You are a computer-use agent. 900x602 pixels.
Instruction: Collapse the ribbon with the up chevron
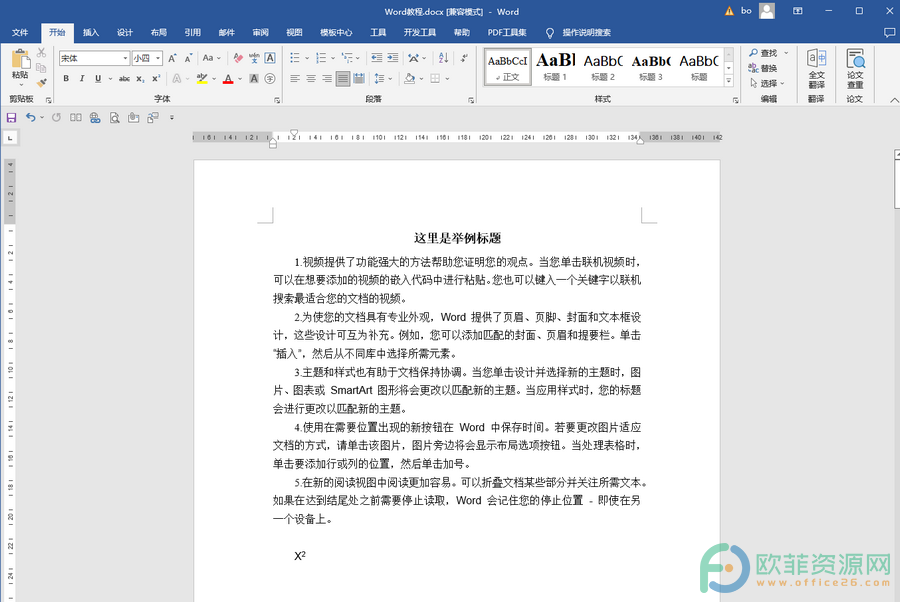click(x=894, y=100)
